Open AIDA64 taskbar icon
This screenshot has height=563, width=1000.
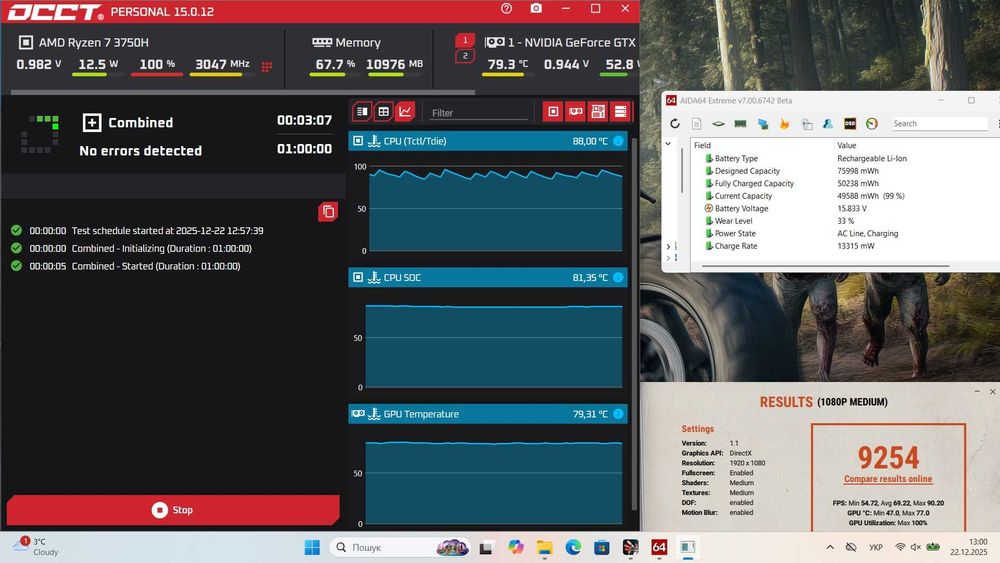click(659, 547)
